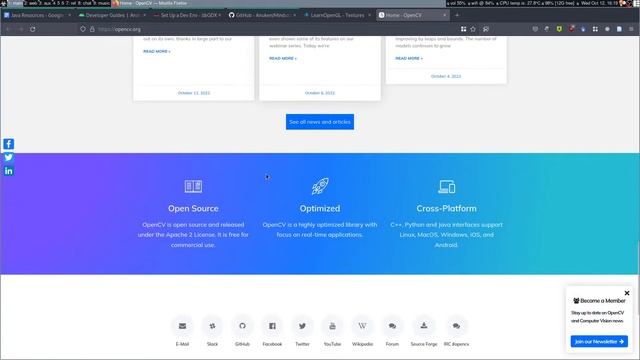Open the Forum chat icon
Viewport: 640px width, 360px height.
[392, 326]
